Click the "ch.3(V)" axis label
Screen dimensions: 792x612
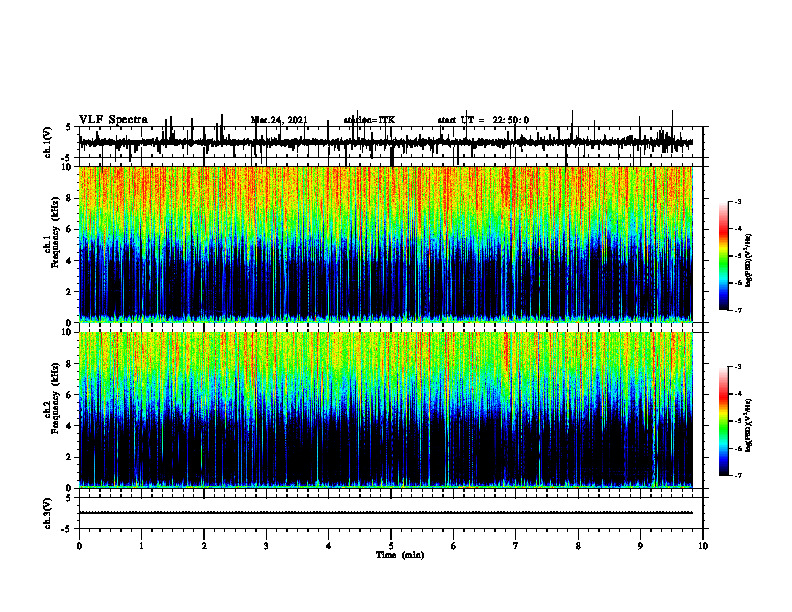[47, 514]
